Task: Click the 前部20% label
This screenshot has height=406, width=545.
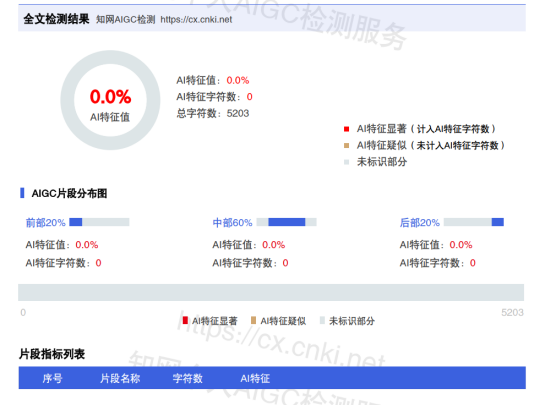Action: (46, 222)
